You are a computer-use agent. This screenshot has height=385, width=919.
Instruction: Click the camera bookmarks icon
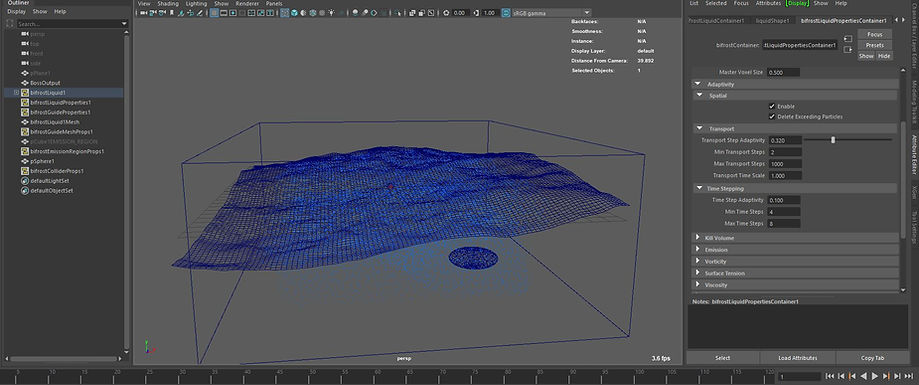(x=171, y=12)
